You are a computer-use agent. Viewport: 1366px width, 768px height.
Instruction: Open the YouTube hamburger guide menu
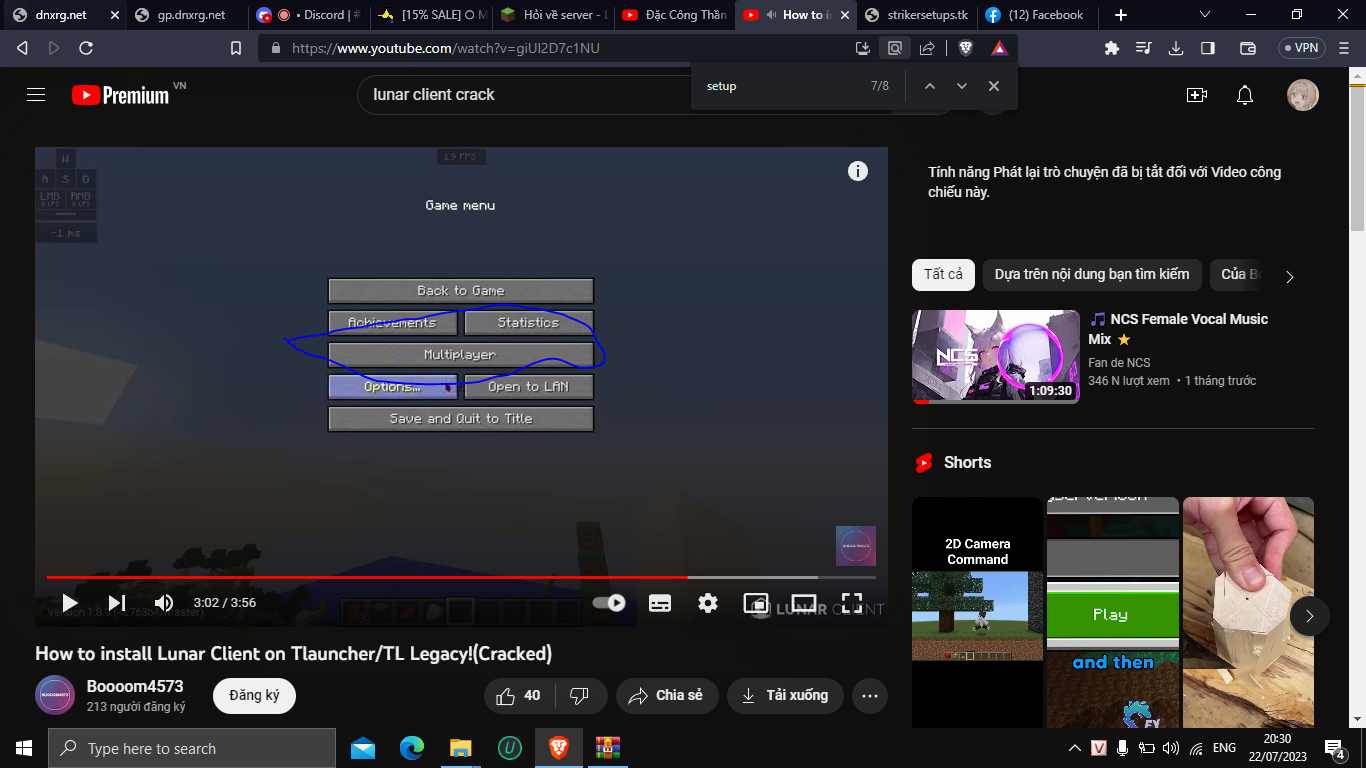[x=36, y=95]
